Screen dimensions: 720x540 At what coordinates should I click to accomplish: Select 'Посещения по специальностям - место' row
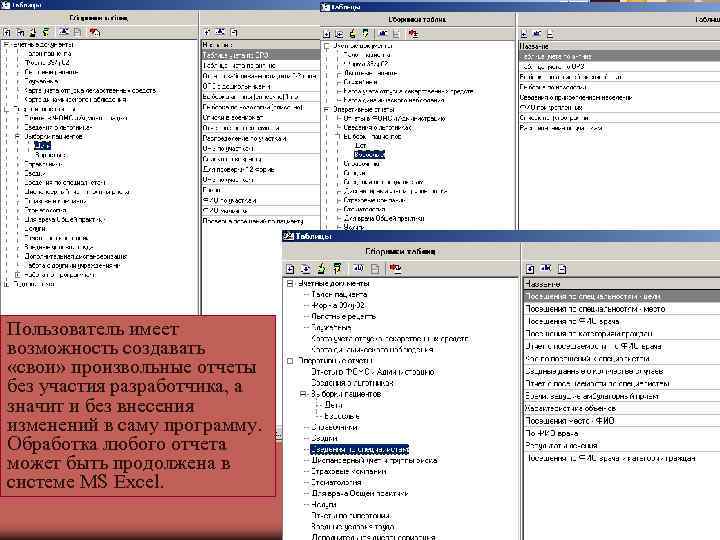click(x=622, y=309)
